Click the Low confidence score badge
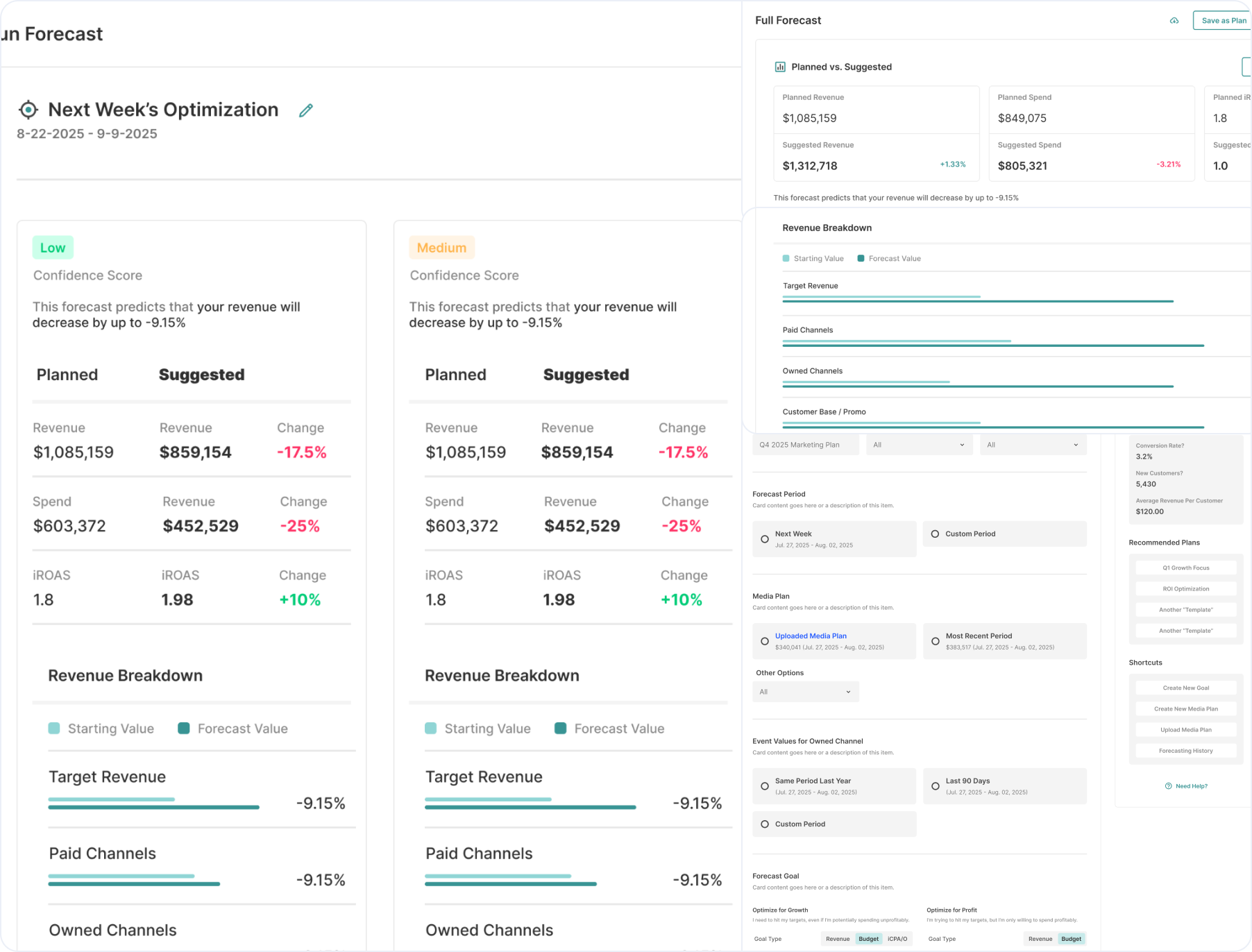 click(x=53, y=248)
